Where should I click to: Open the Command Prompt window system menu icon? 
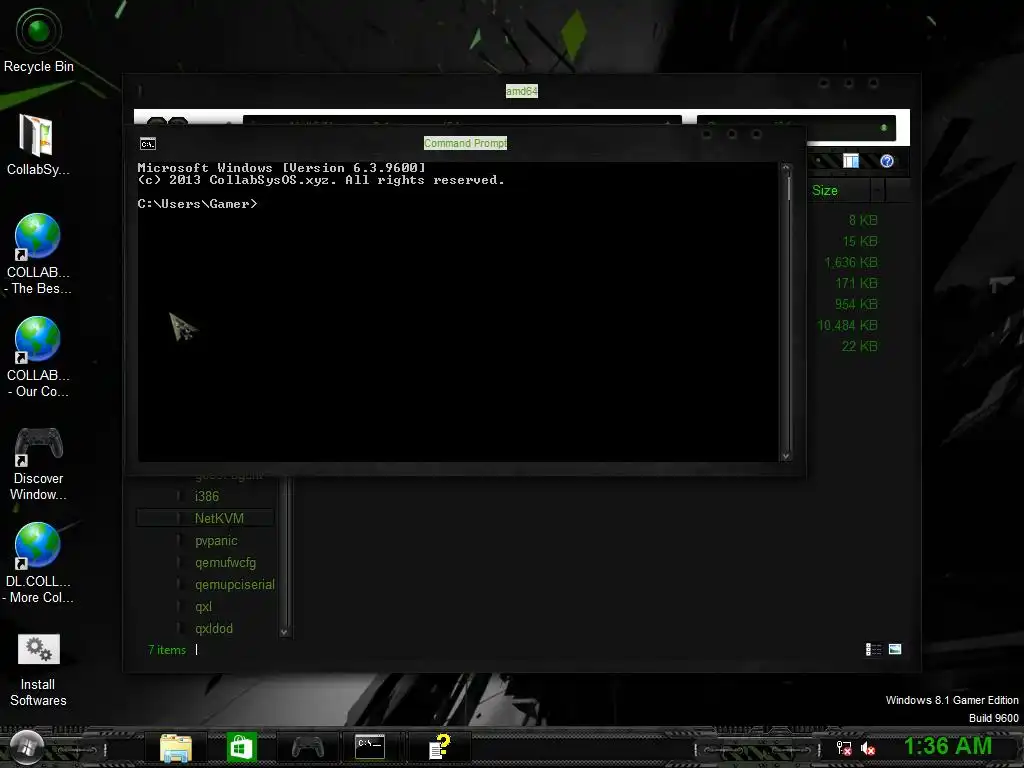148,144
